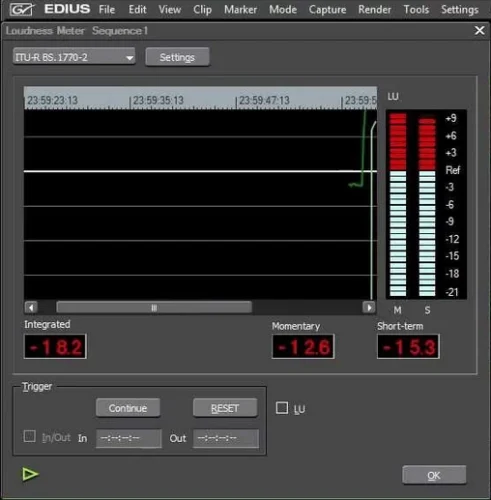Click the -21 label on meter scale
This screenshot has width=491, height=500.
(452, 292)
